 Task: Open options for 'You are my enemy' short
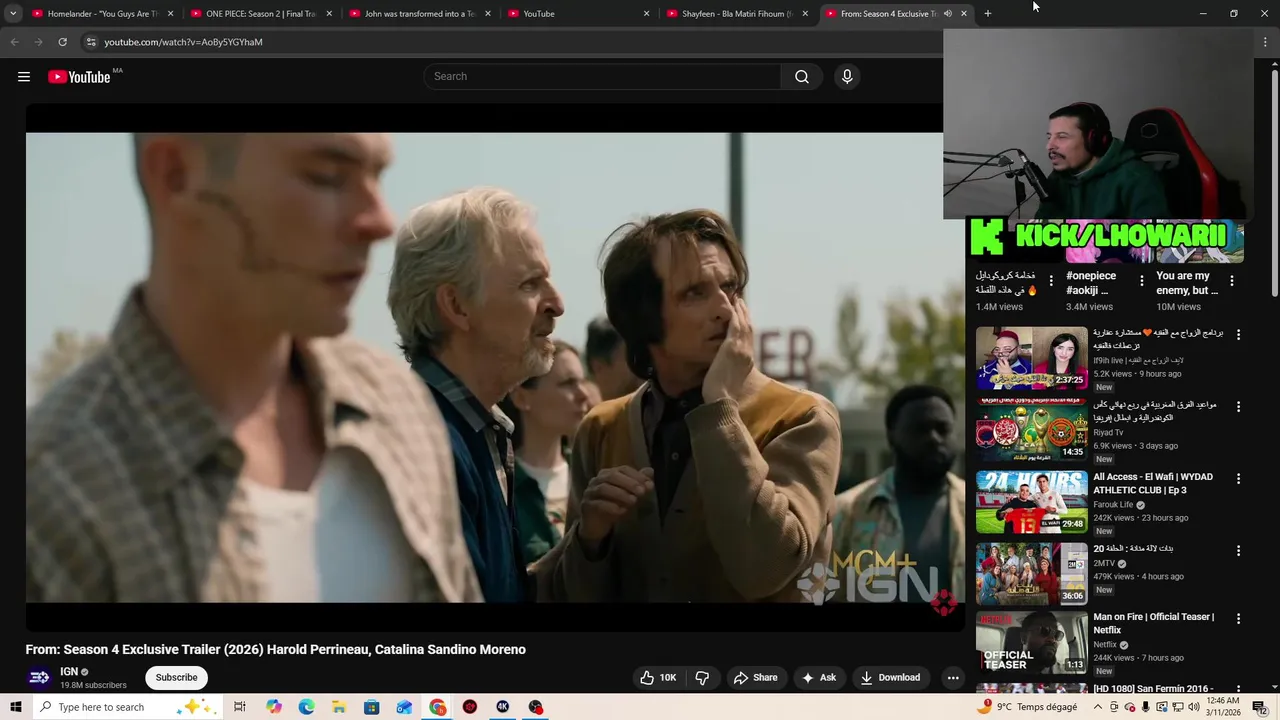click(1231, 281)
